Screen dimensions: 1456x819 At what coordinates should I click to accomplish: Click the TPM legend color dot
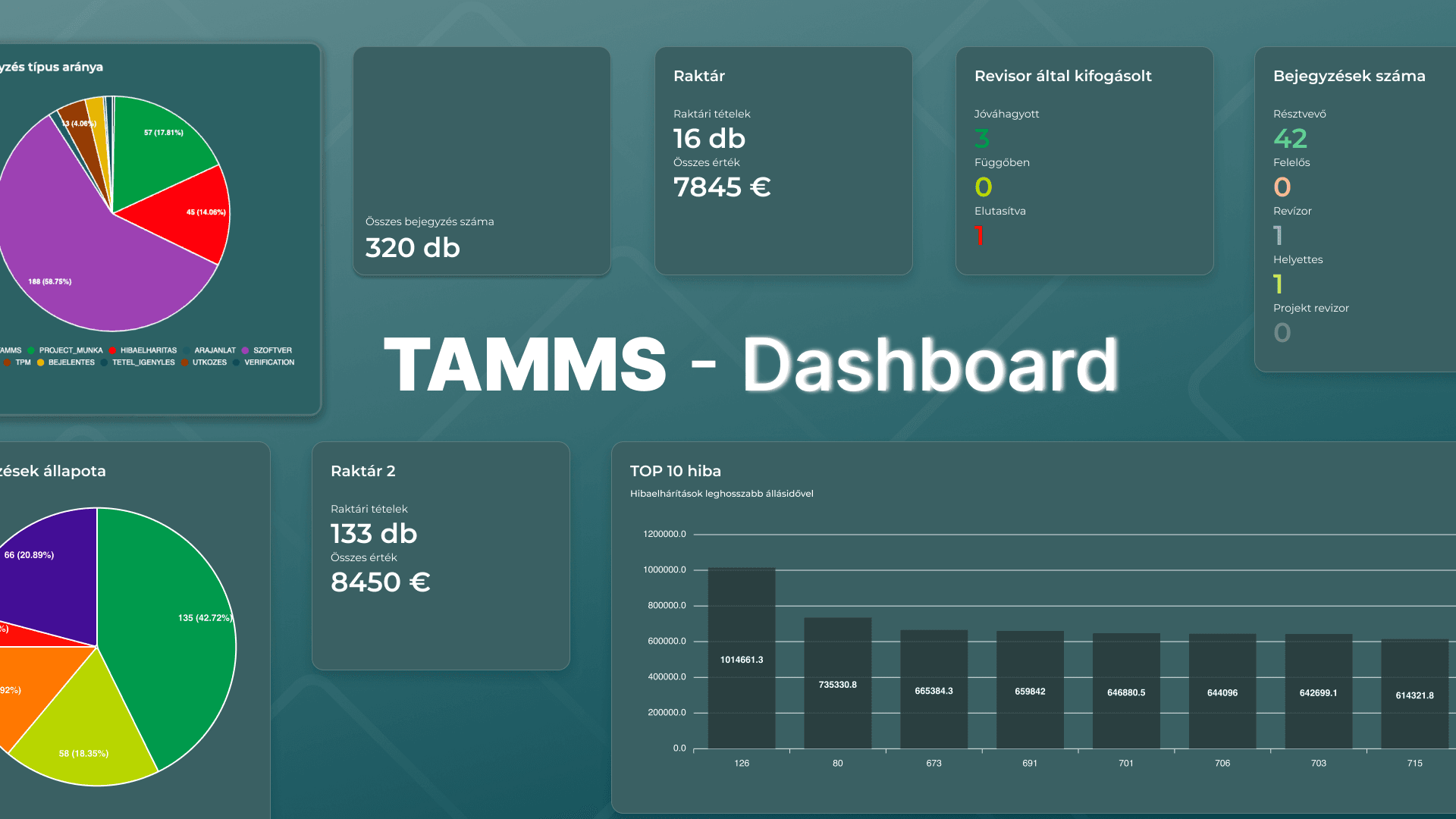pyautogui.click(x=8, y=362)
